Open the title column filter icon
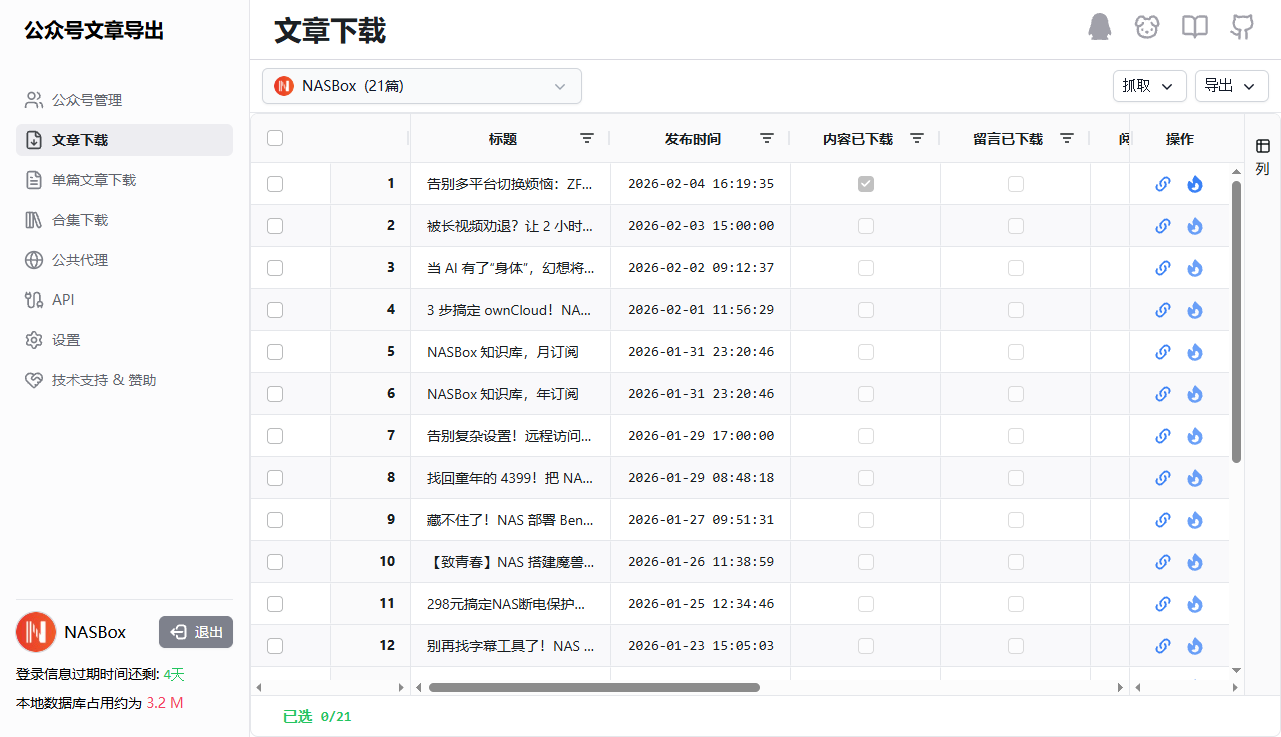Image resolution: width=1281 pixels, height=737 pixels. 587,139
